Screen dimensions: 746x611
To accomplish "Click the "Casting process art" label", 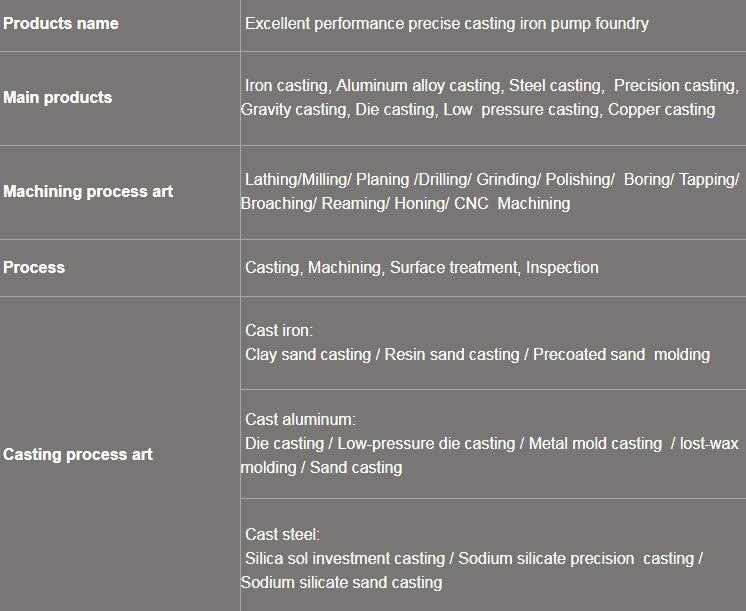I will (x=78, y=454).
